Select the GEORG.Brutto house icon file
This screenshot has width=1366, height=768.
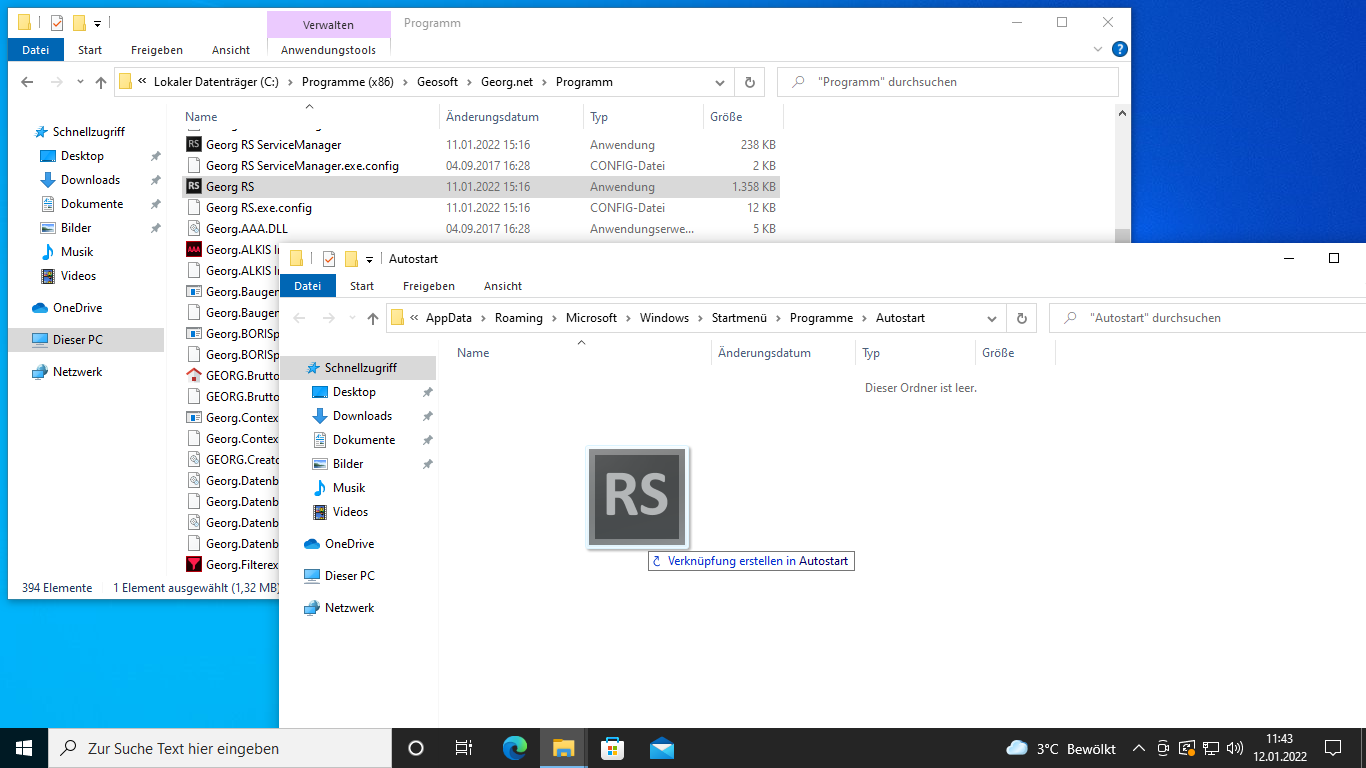point(194,376)
